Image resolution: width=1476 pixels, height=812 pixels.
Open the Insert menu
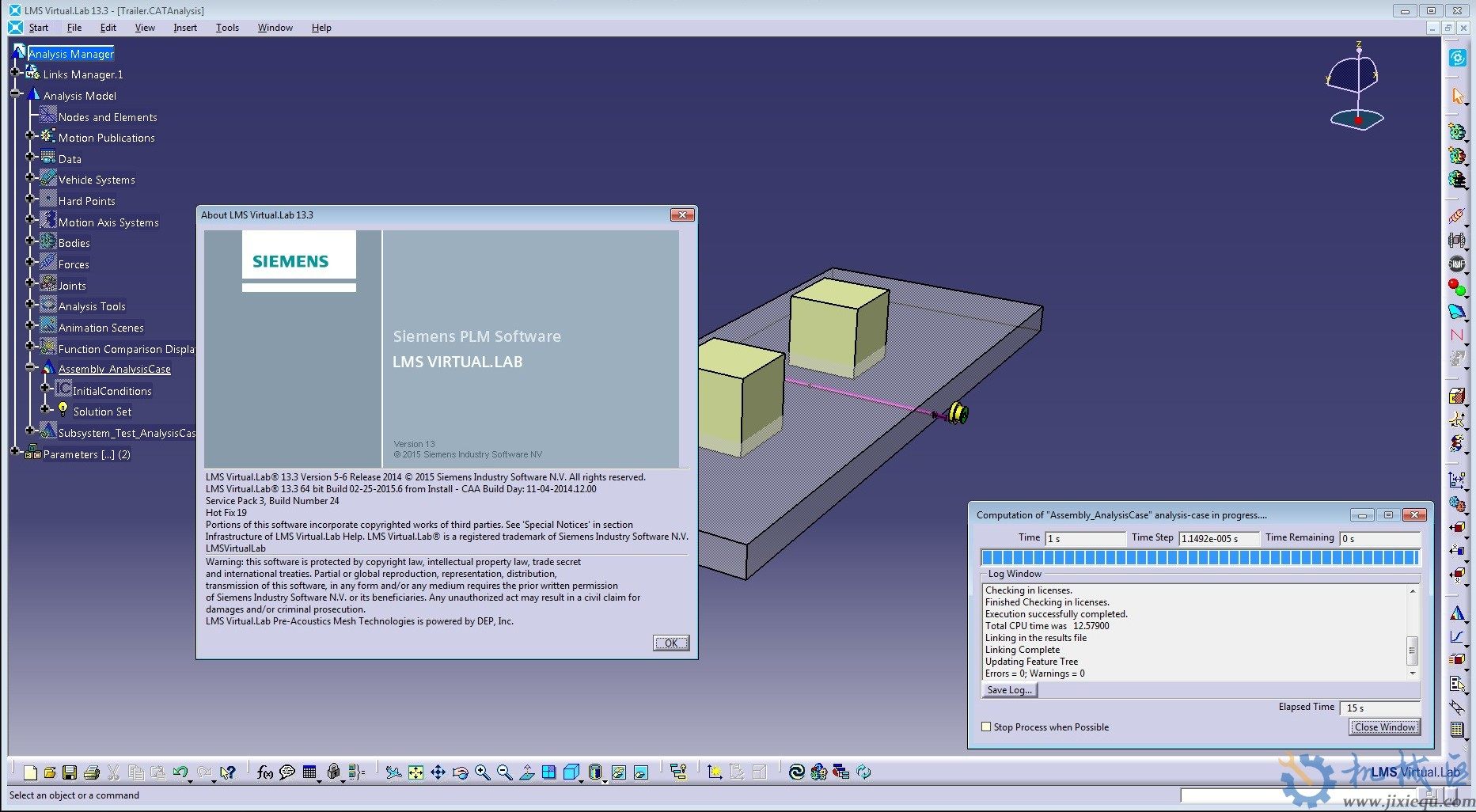[184, 27]
